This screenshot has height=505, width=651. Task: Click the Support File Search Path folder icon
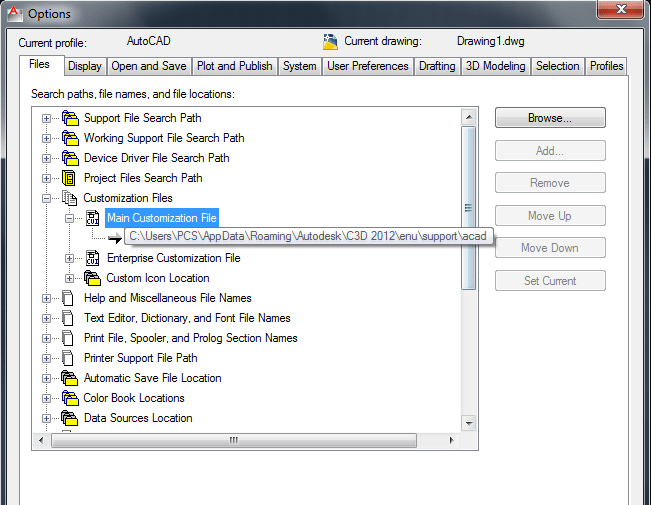click(69, 118)
